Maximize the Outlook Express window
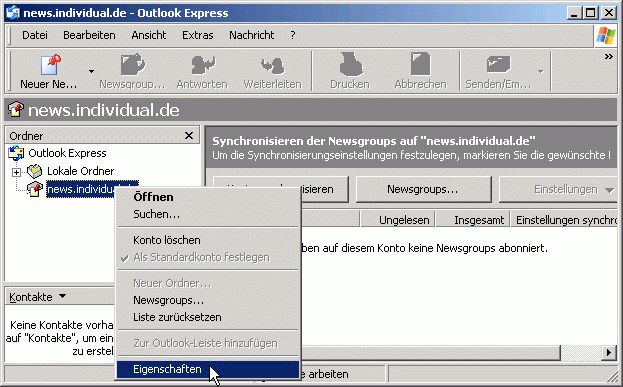Viewport: 623px width, 387px height. coord(591,13)
